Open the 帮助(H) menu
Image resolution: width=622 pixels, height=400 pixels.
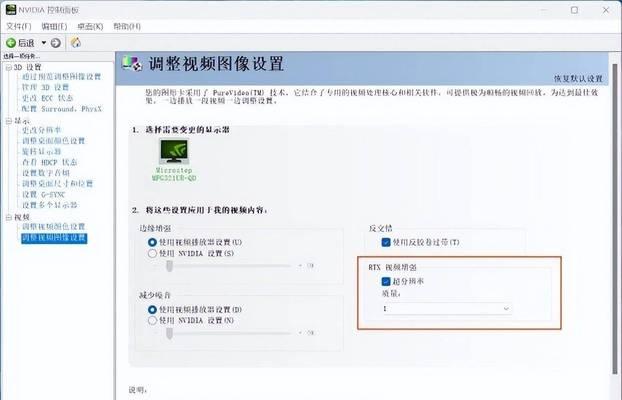tap(127, 26)
